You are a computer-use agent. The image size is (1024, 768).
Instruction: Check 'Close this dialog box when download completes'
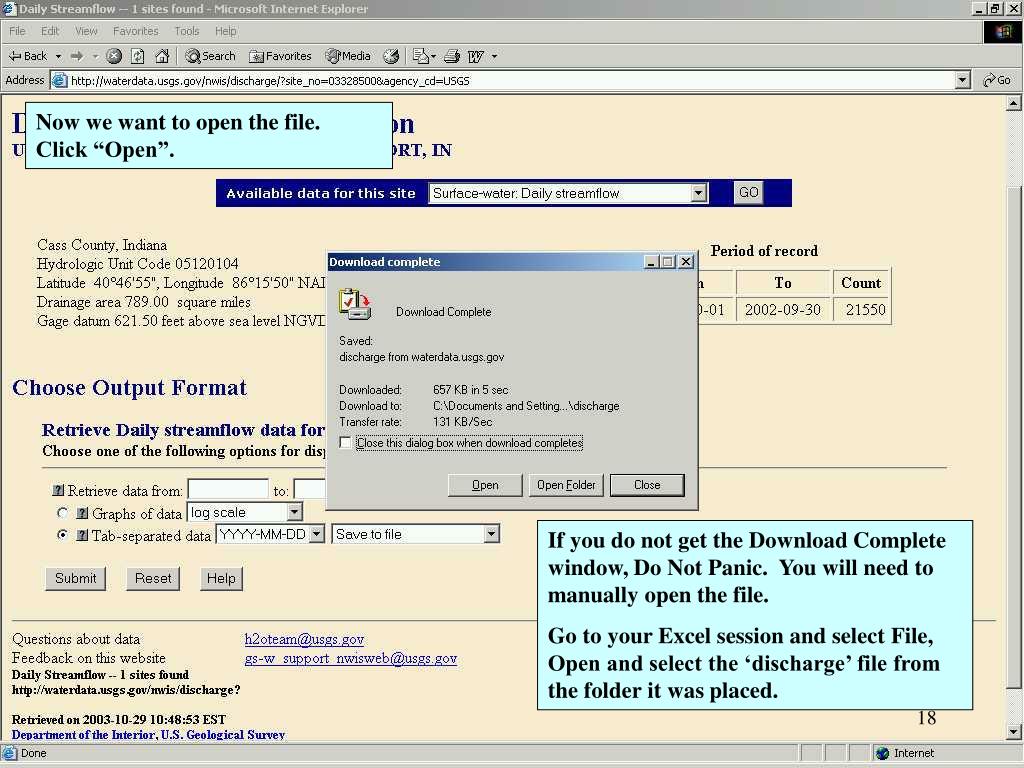point(345,443)
